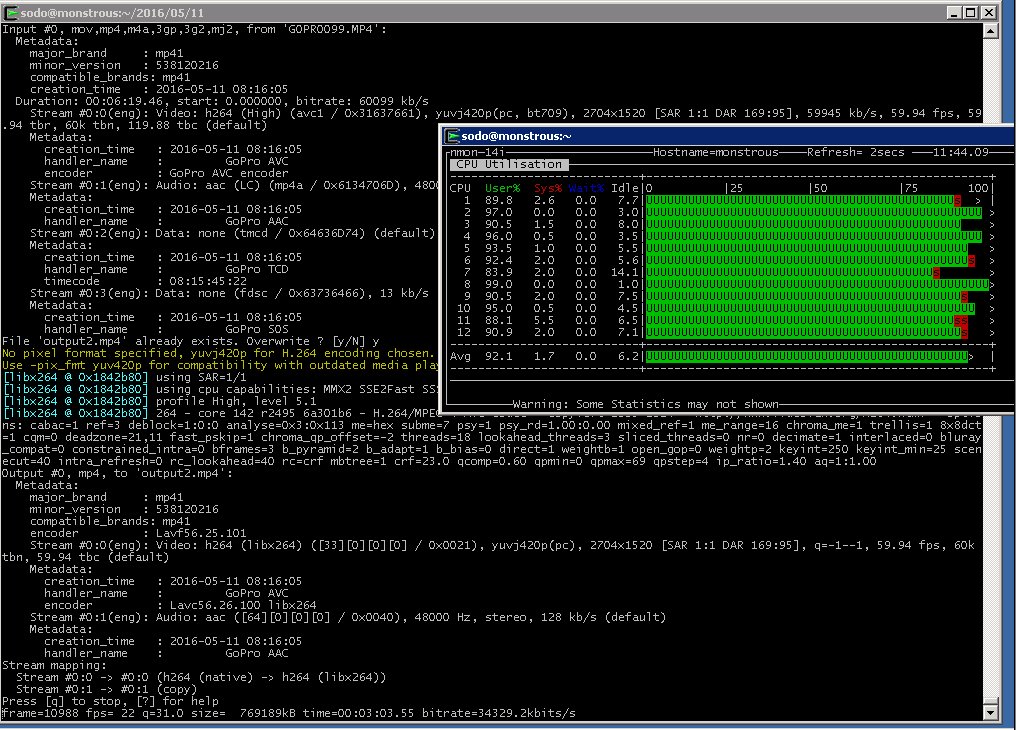This screenshot has width=1016, height=730.
Task: Click the 'CPU Utilisation' header in nmon
Action: point(509,165)
